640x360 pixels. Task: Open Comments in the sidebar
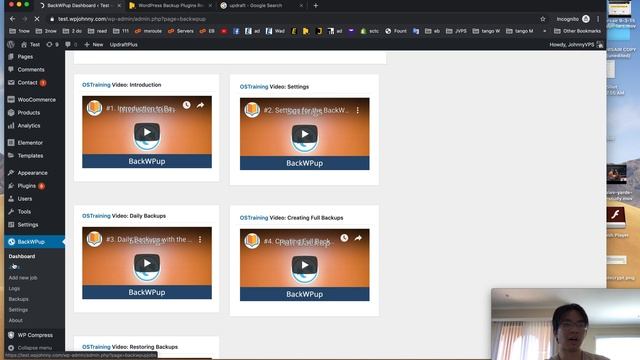[x=32, y=70]
